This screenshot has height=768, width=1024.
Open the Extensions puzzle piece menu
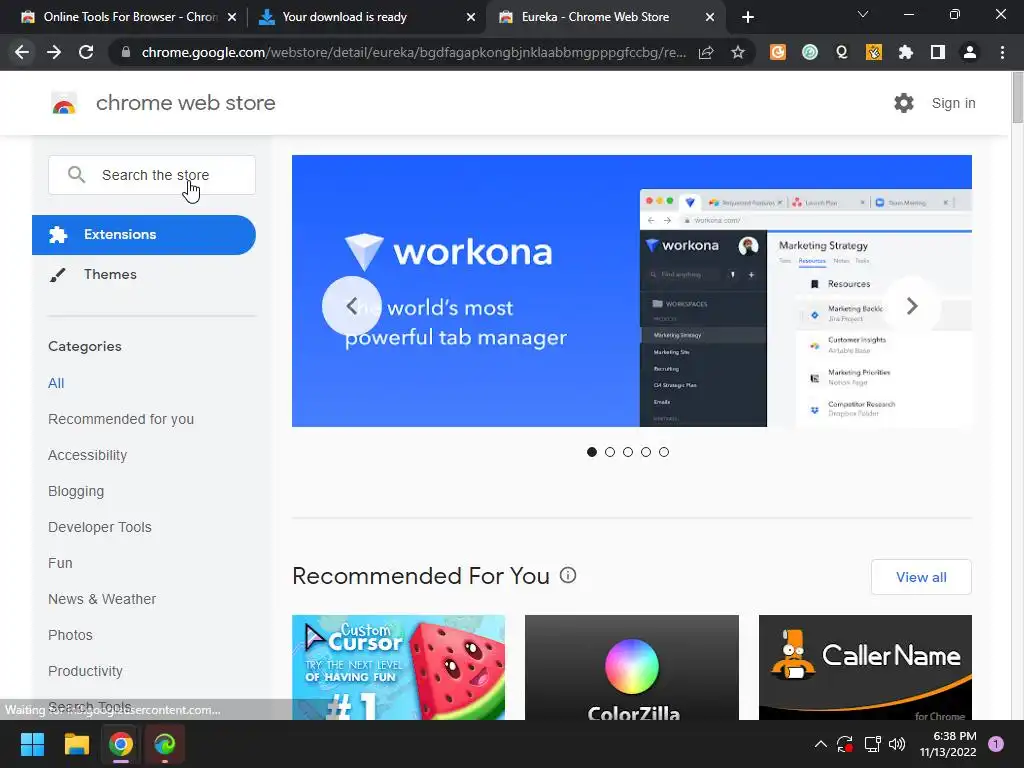[906, 52]
